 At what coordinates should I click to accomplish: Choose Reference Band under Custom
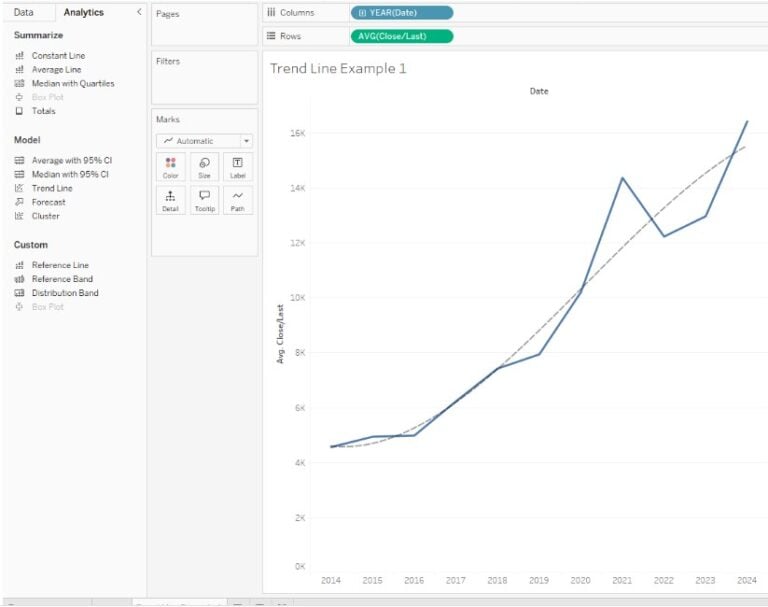coord(61,279)
